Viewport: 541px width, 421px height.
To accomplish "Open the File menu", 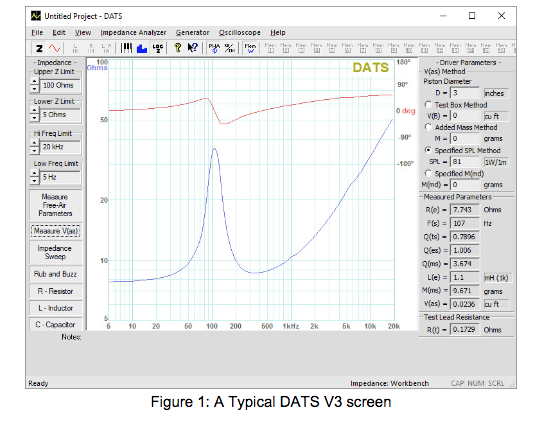I will click(37, 32).
